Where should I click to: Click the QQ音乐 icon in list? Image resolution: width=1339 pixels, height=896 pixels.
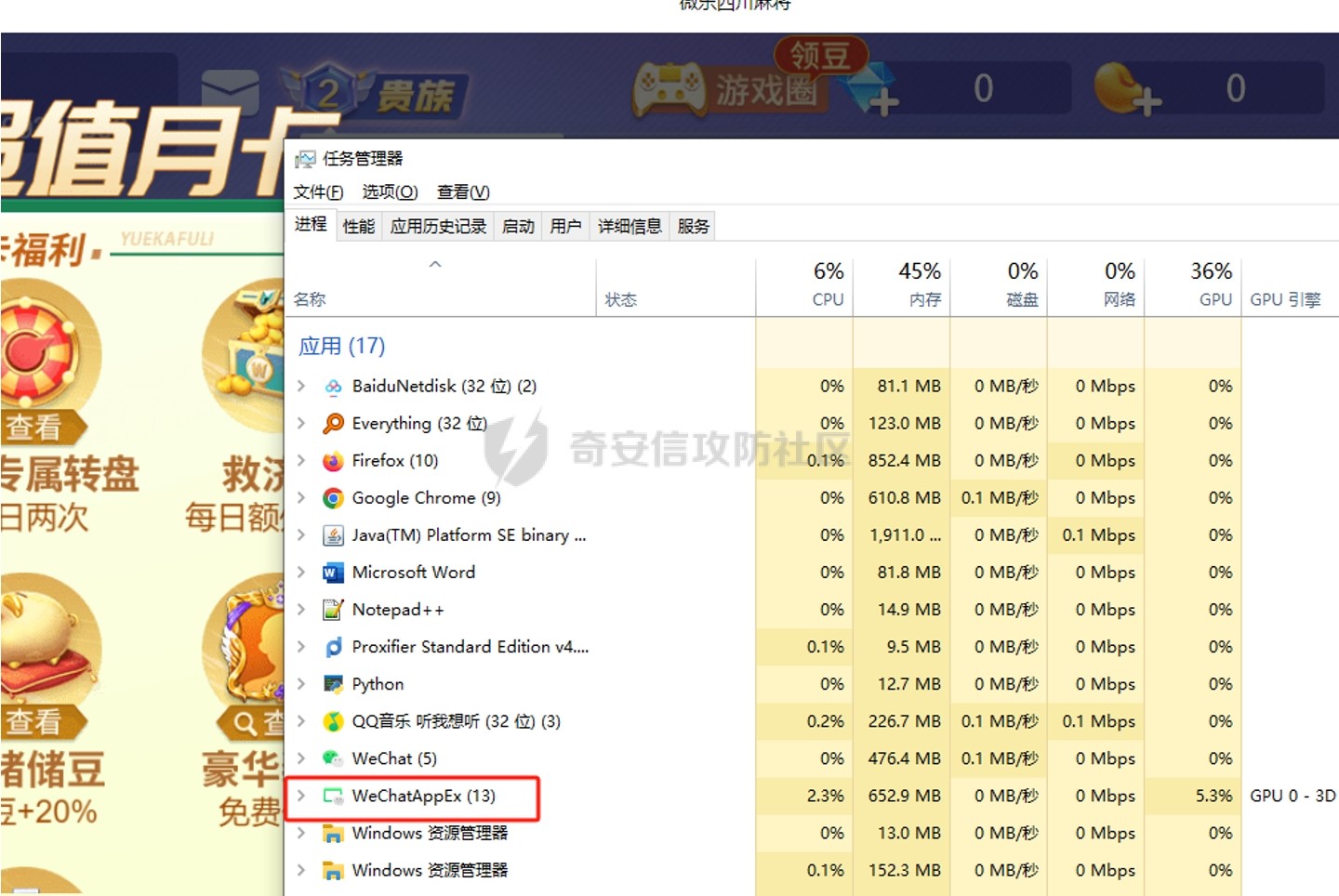pos(332,721)
